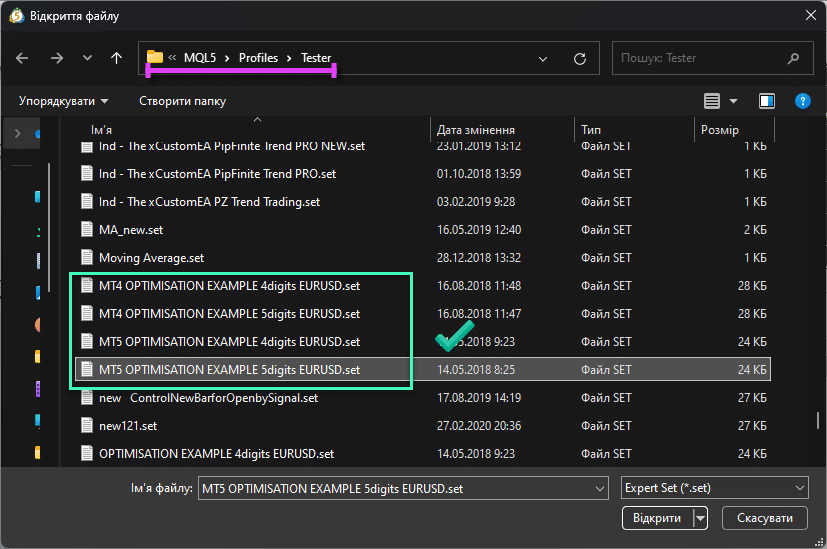The width and height of the screenshot is (827, 549).
Task: Click the view layout icon
Action: [712, 101]
